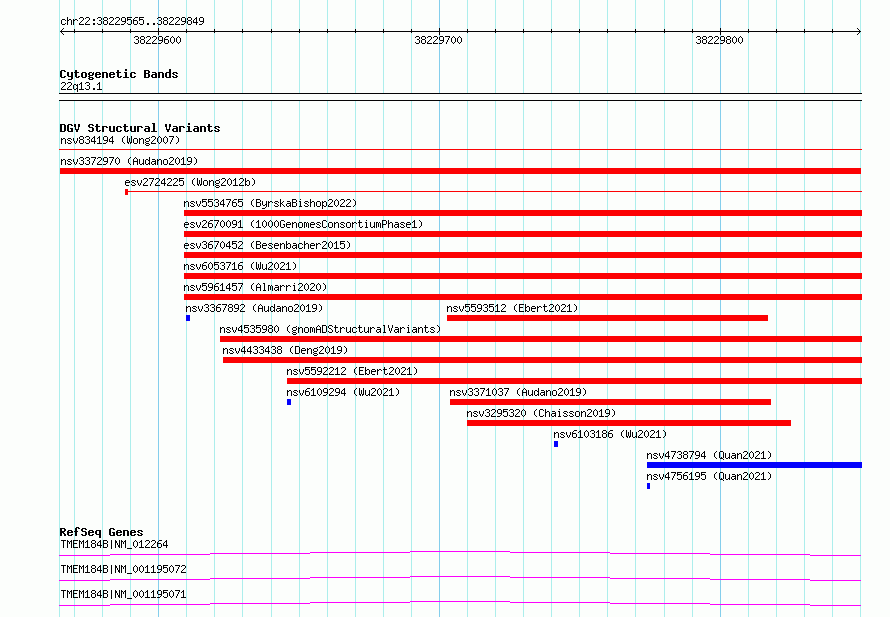Select the blue marker under nsv6109294
This screenshot has height=617, width=890.
click(x=289, y=402)
